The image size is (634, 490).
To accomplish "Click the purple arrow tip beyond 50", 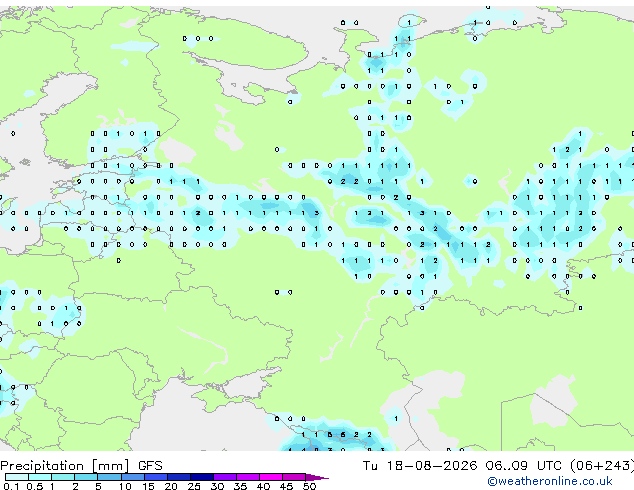I will [x=317, y=477].
